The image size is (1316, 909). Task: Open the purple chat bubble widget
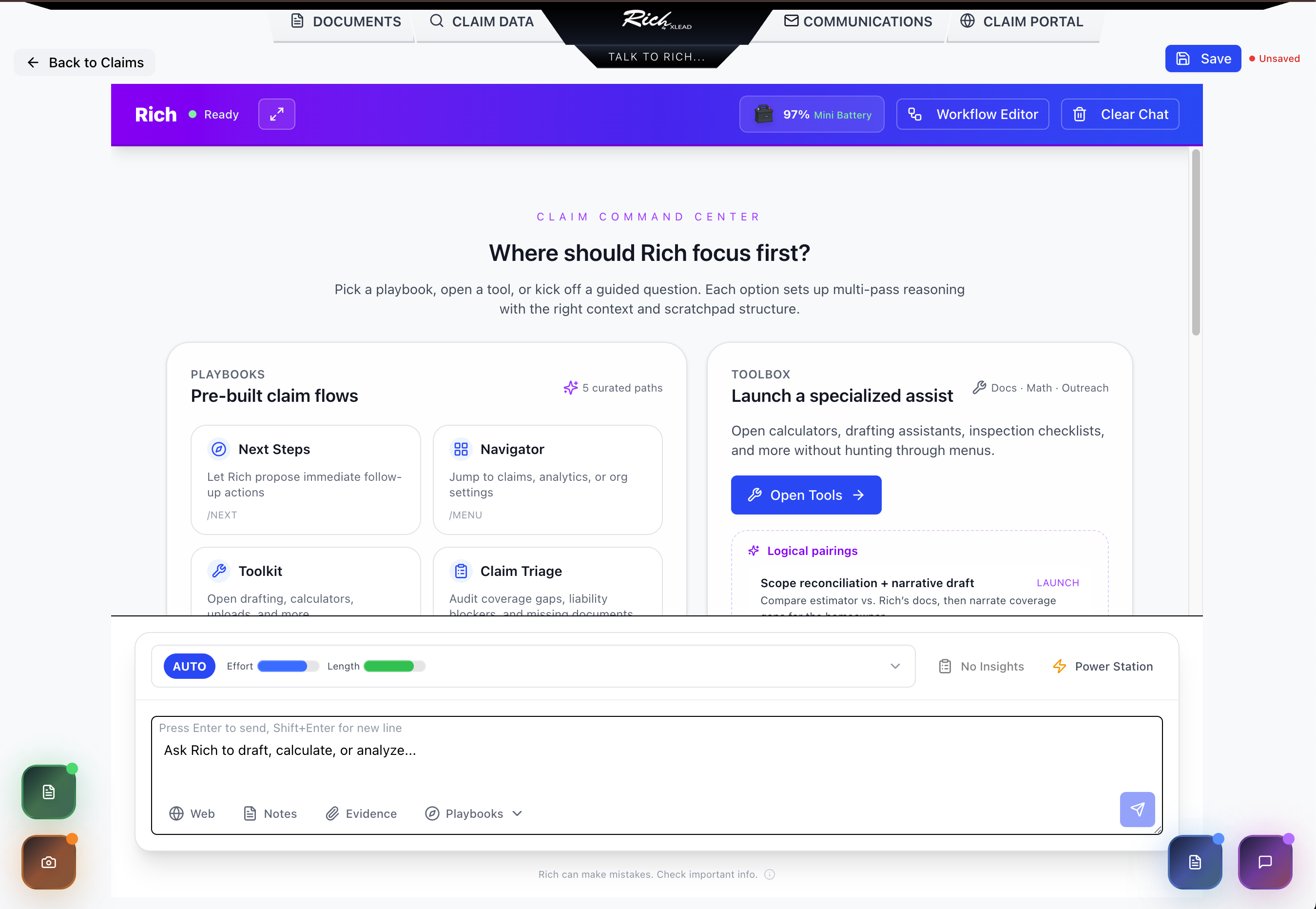(1265, 862)
